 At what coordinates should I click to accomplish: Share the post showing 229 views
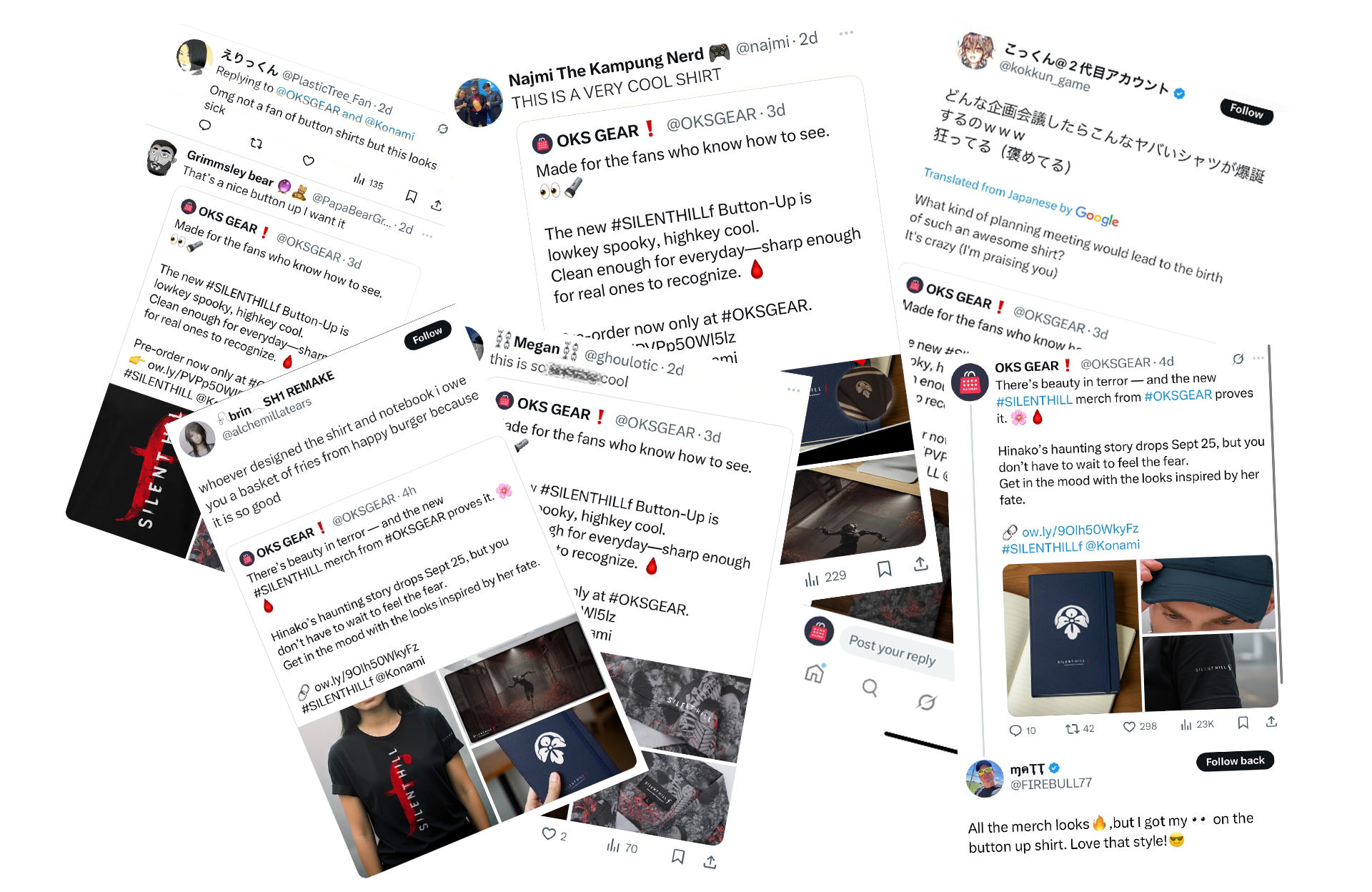click(920, 564)
